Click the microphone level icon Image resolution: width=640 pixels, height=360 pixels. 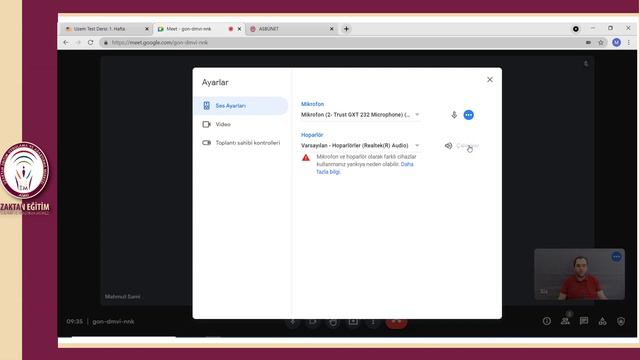point(454,115)
